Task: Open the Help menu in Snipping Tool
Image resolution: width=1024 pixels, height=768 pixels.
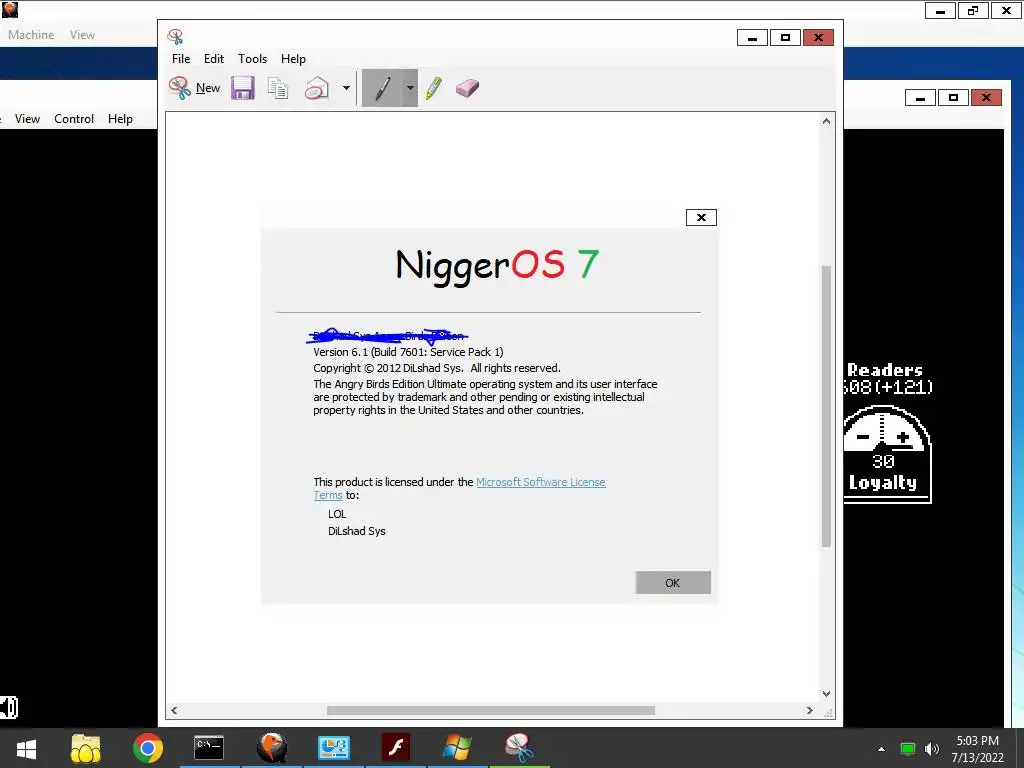Action: 293,59
